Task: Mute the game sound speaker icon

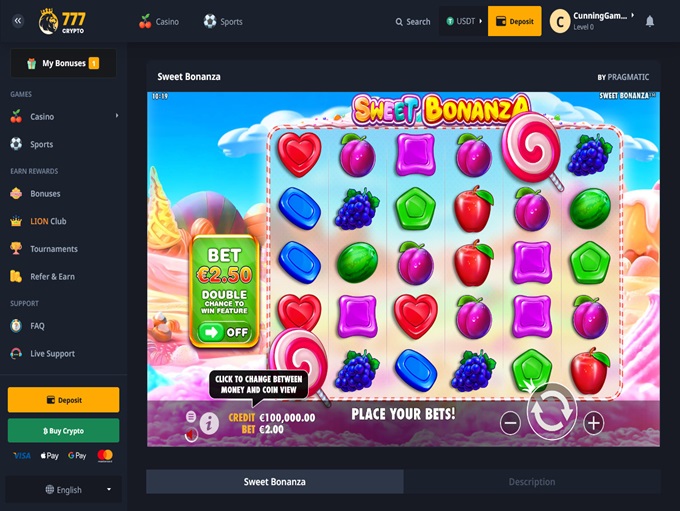Action: click(191, 435)
